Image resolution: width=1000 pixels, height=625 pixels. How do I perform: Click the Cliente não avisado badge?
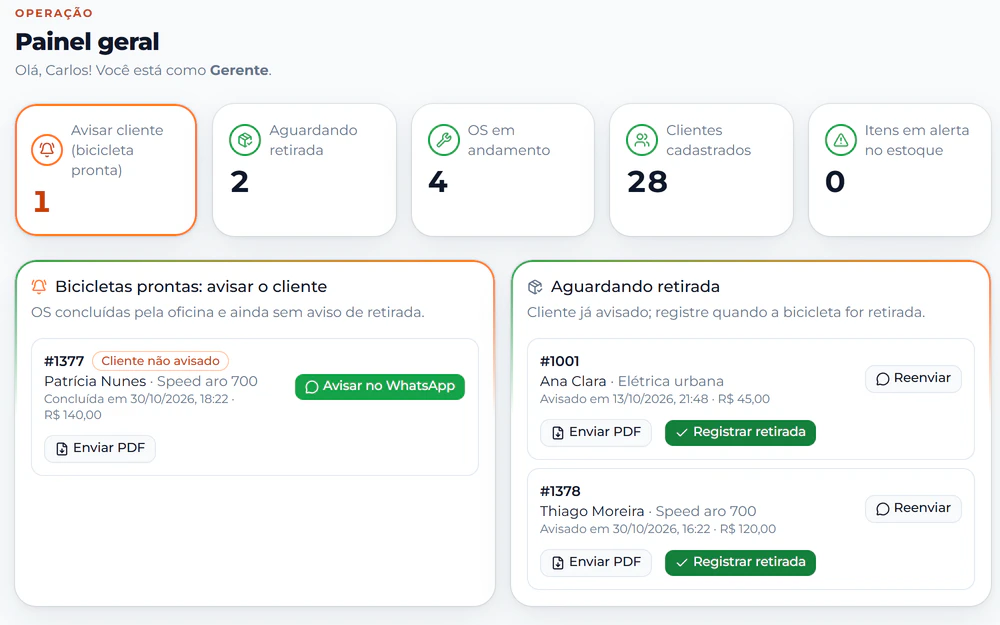pos(161,361)
